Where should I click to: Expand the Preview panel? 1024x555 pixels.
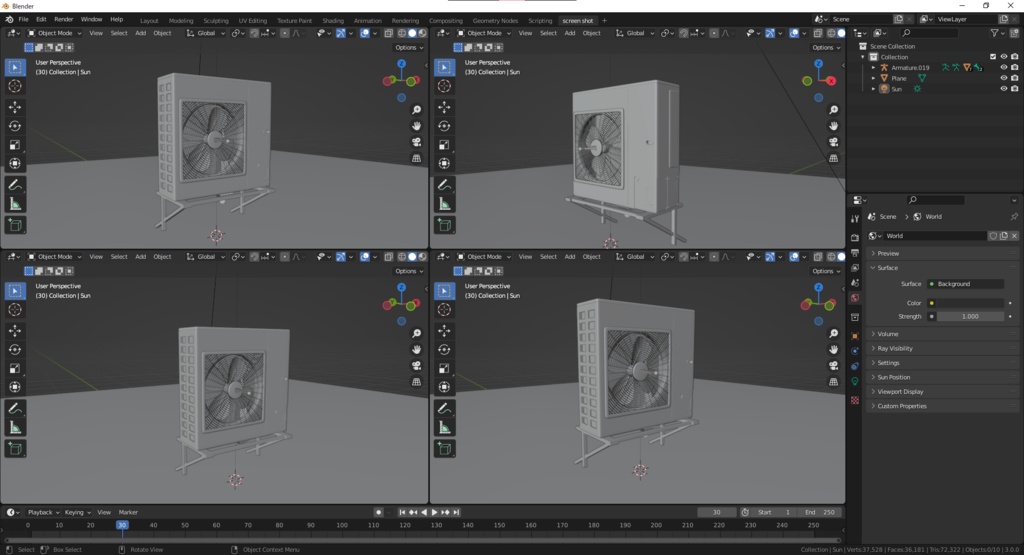(x=941, y=253)
